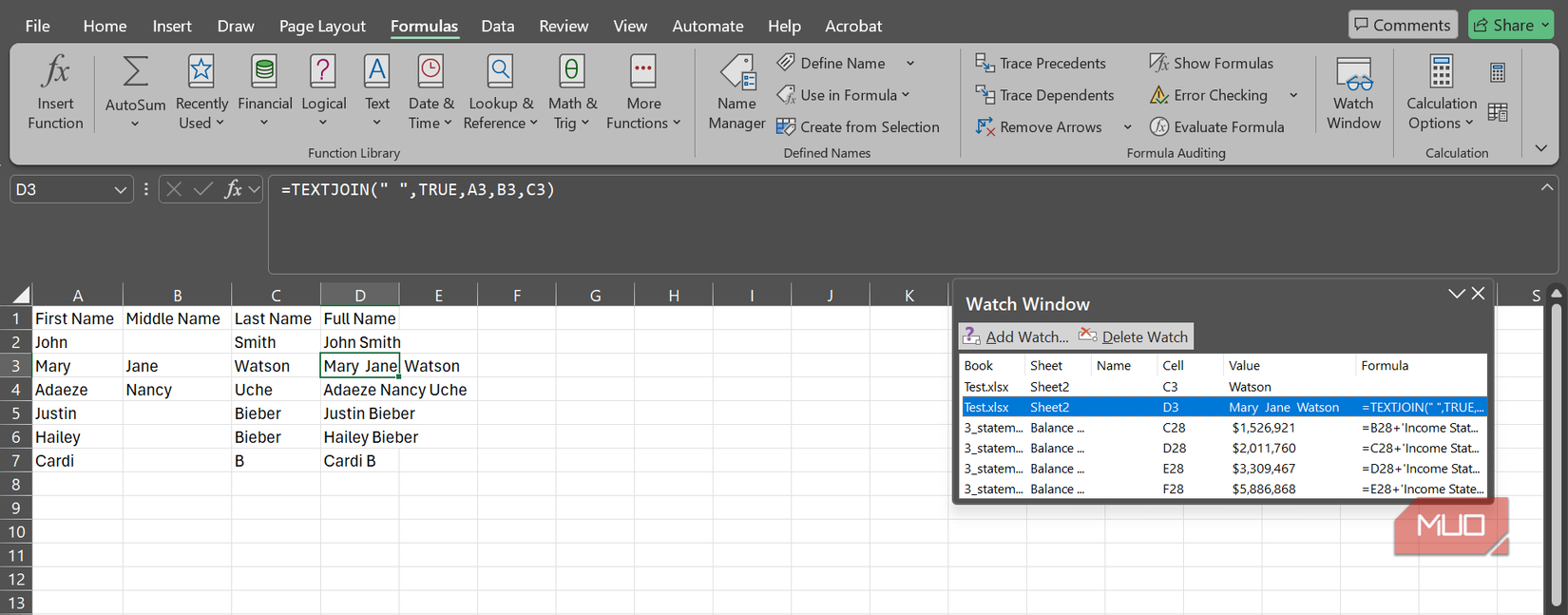Expand the Name Box dropdown

[x=121, y=190]
